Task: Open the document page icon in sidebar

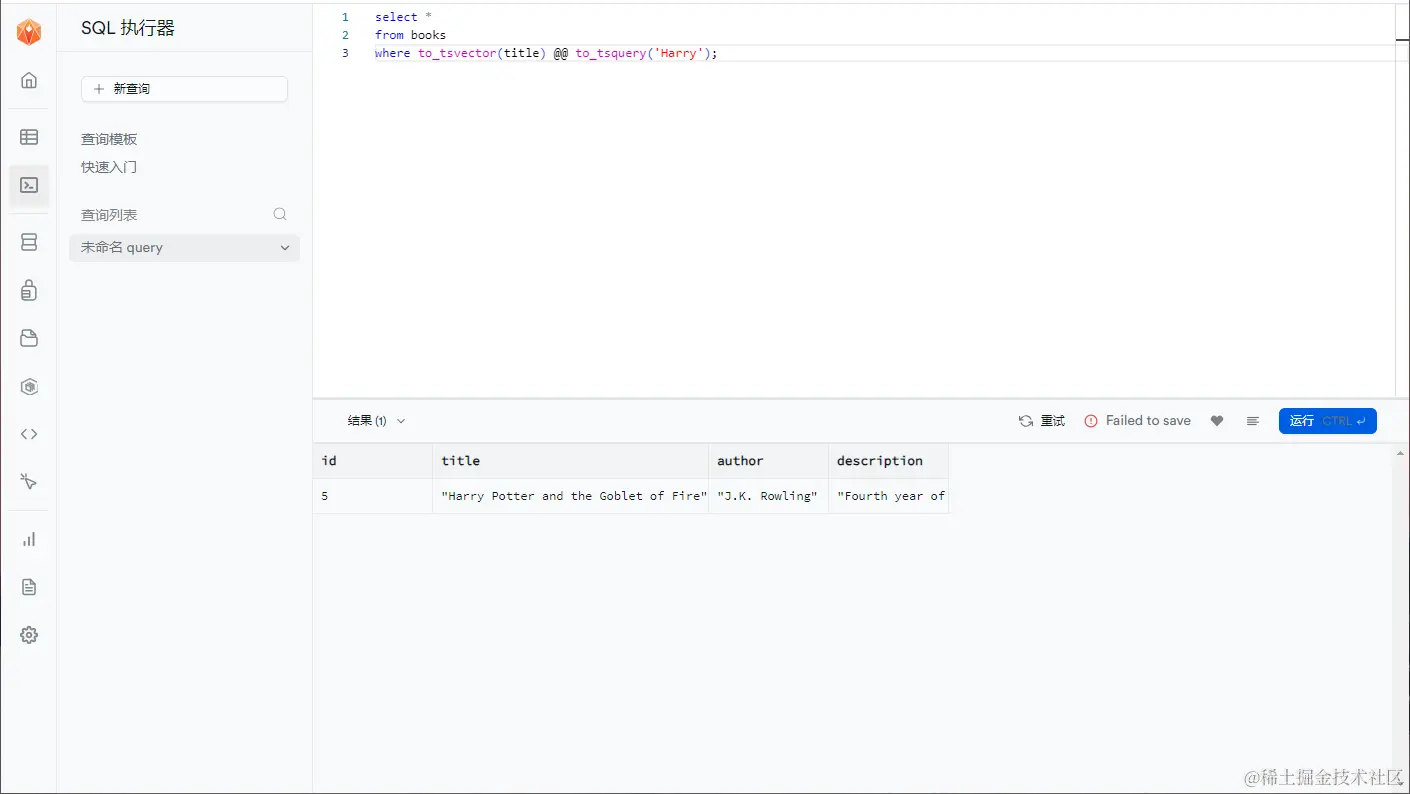Action: click(29, 587)
